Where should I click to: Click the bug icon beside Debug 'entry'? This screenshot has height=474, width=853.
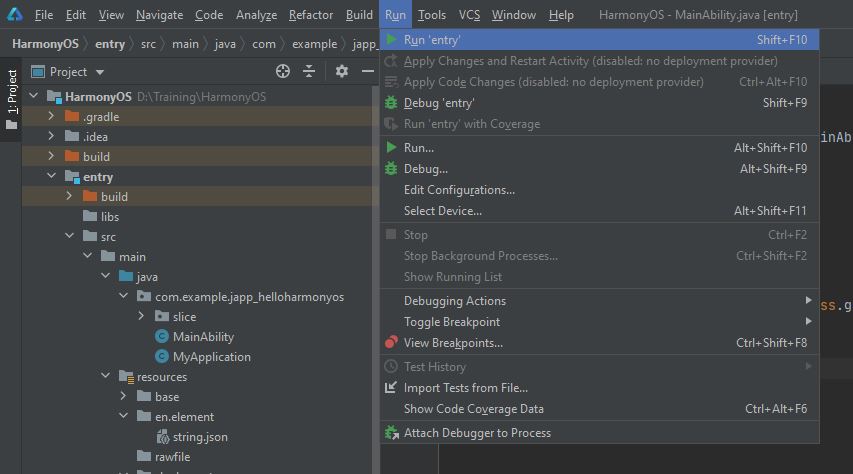pos(391,102)
